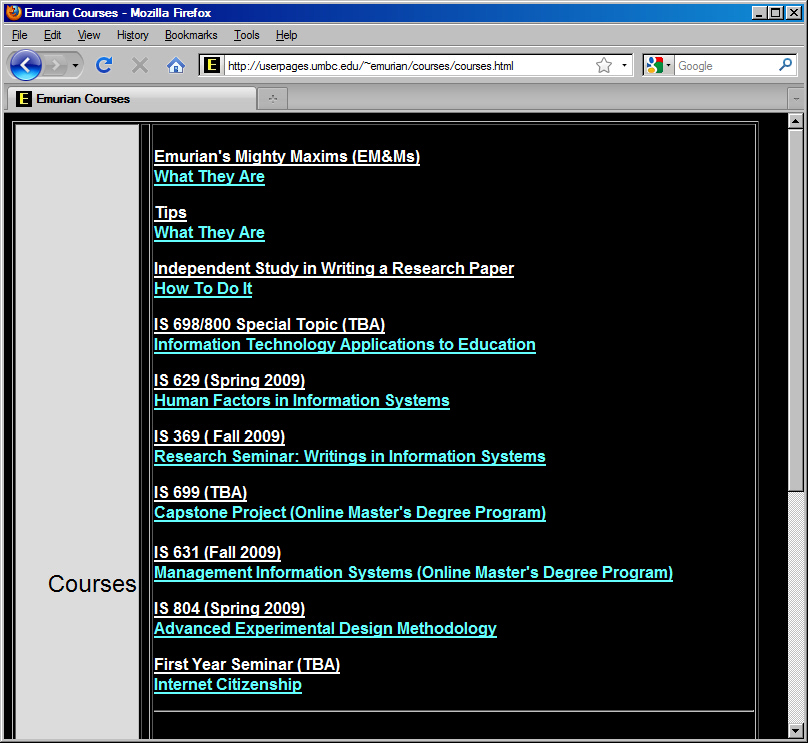Open the Tools menu
This screenshot has height=743, width=808.
click(246, 35)
